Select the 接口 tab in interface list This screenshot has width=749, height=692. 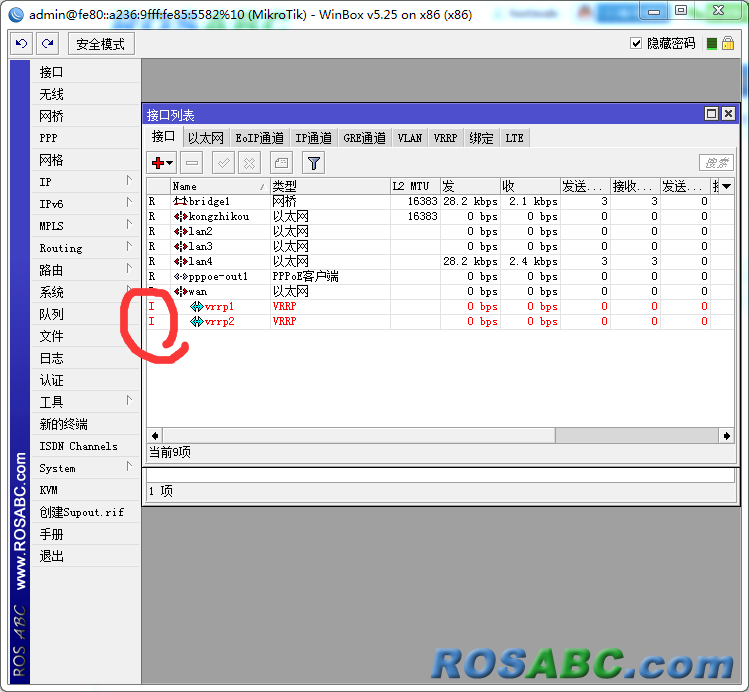(163, 137)
